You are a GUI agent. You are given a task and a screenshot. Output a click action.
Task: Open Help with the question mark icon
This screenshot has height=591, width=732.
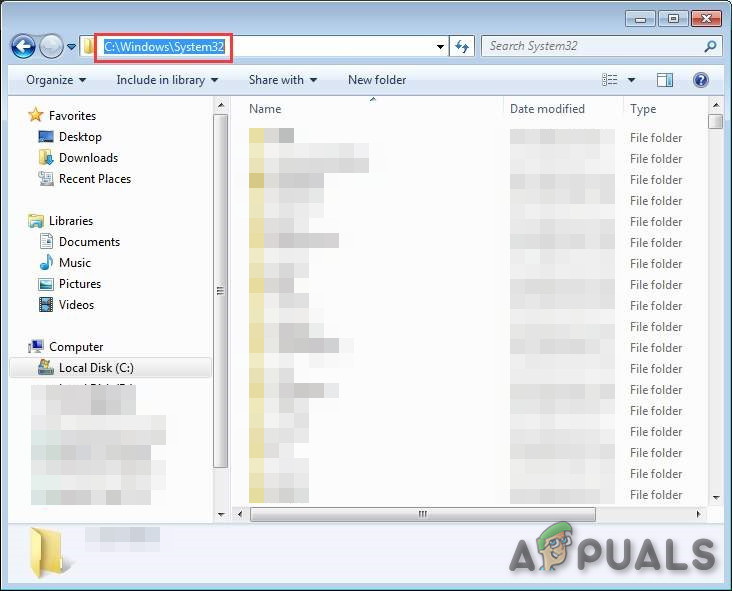701,80
